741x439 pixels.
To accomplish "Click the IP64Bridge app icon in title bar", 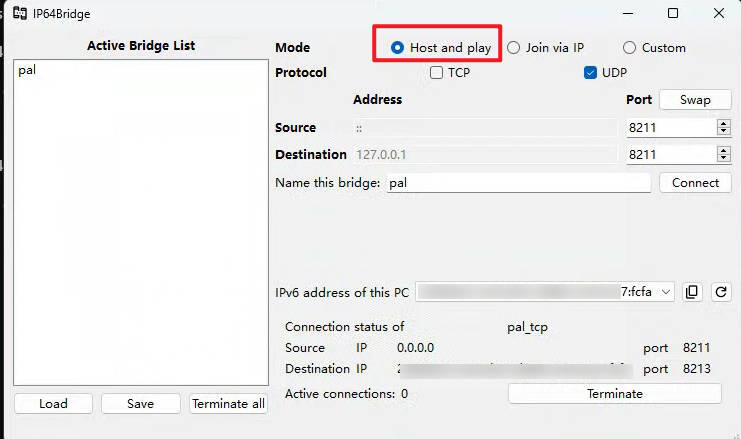I will [x=19, y=13].
